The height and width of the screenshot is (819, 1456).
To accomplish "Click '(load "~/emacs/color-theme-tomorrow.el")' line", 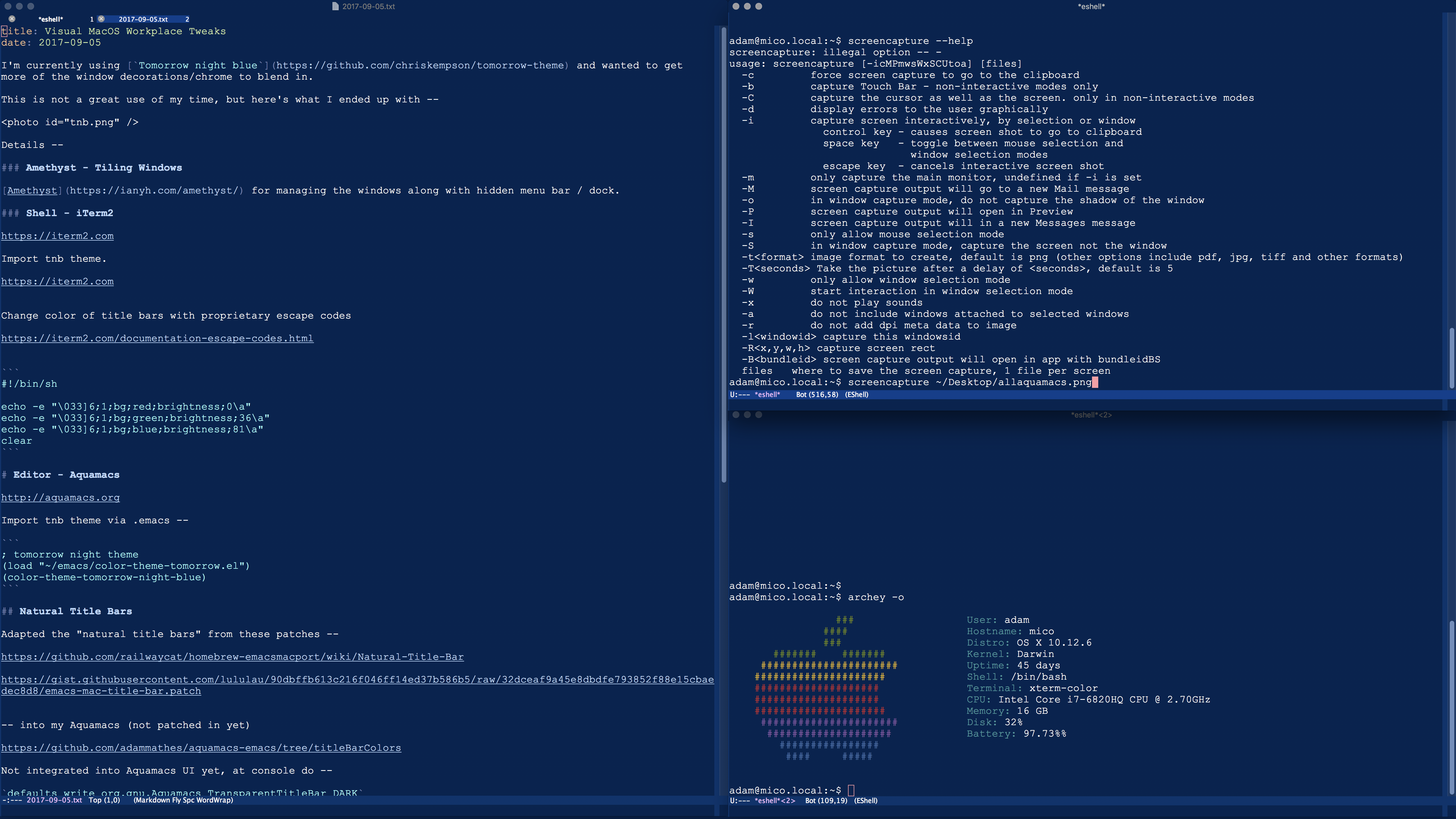I will (125, 566).
